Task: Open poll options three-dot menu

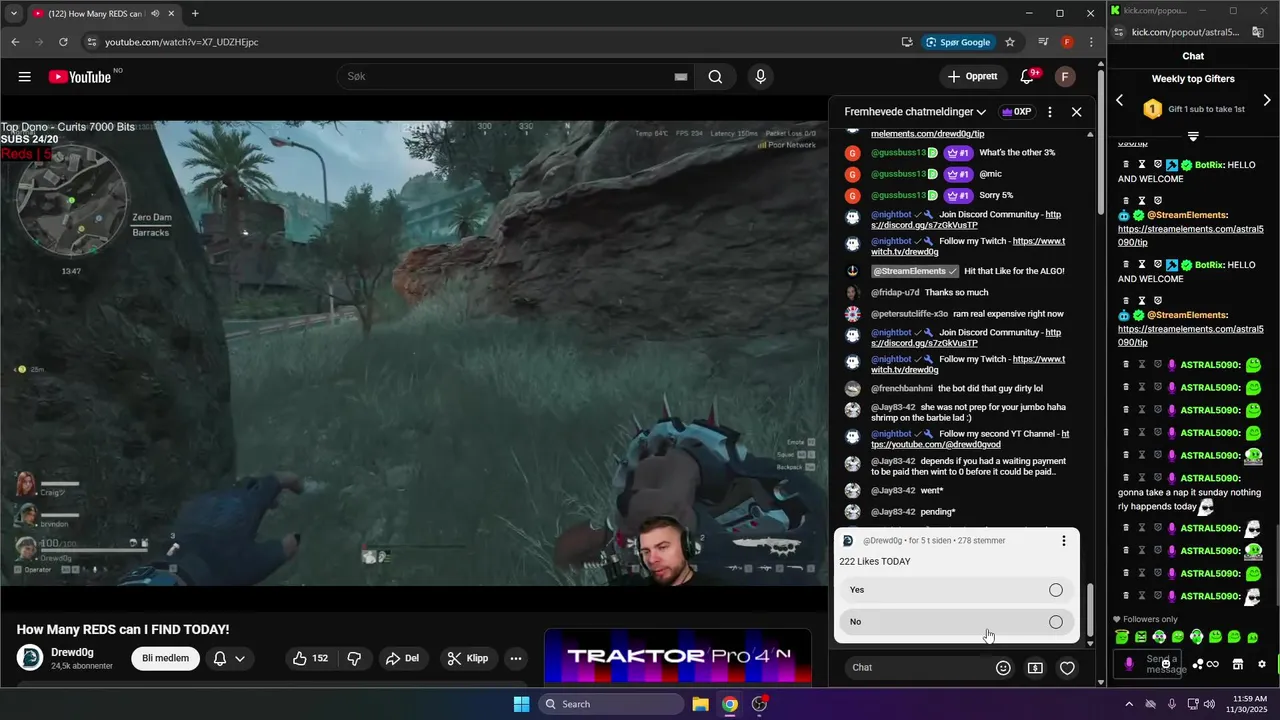Action: (1064, 541)
